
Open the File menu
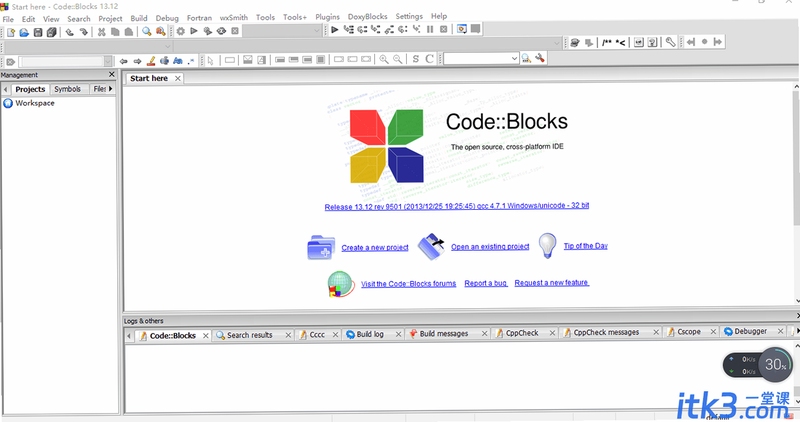coord(8,19)
